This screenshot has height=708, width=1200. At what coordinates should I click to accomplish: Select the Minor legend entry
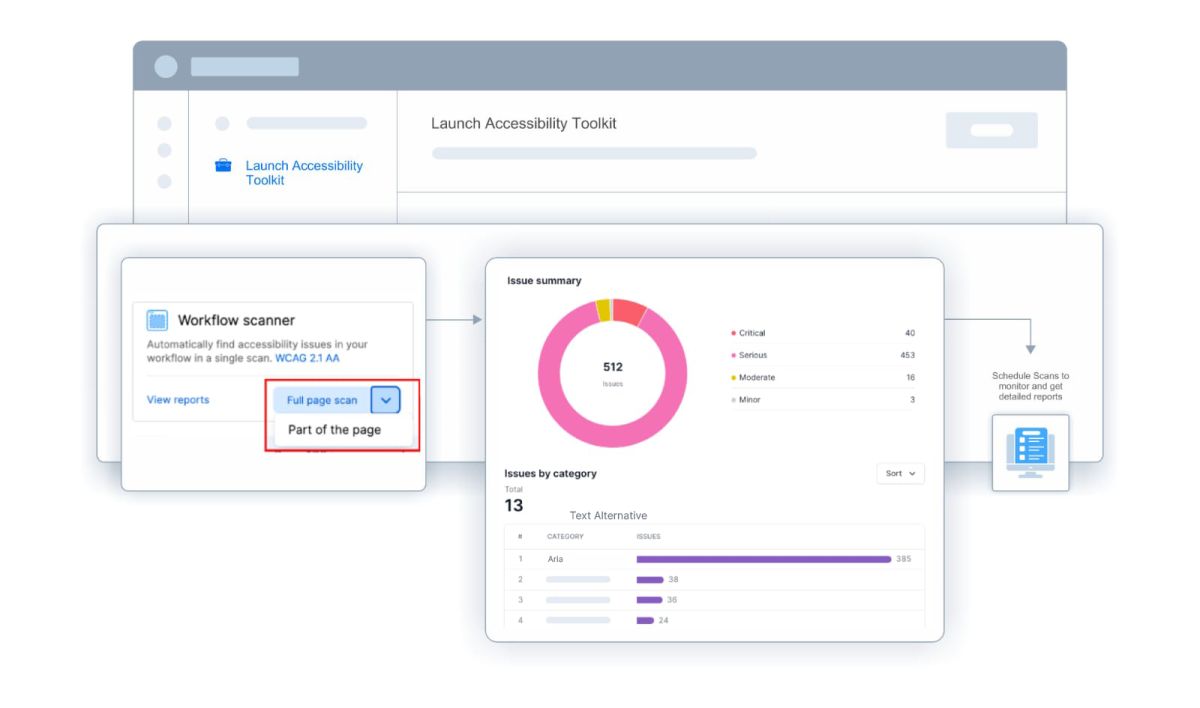point(822,399)
